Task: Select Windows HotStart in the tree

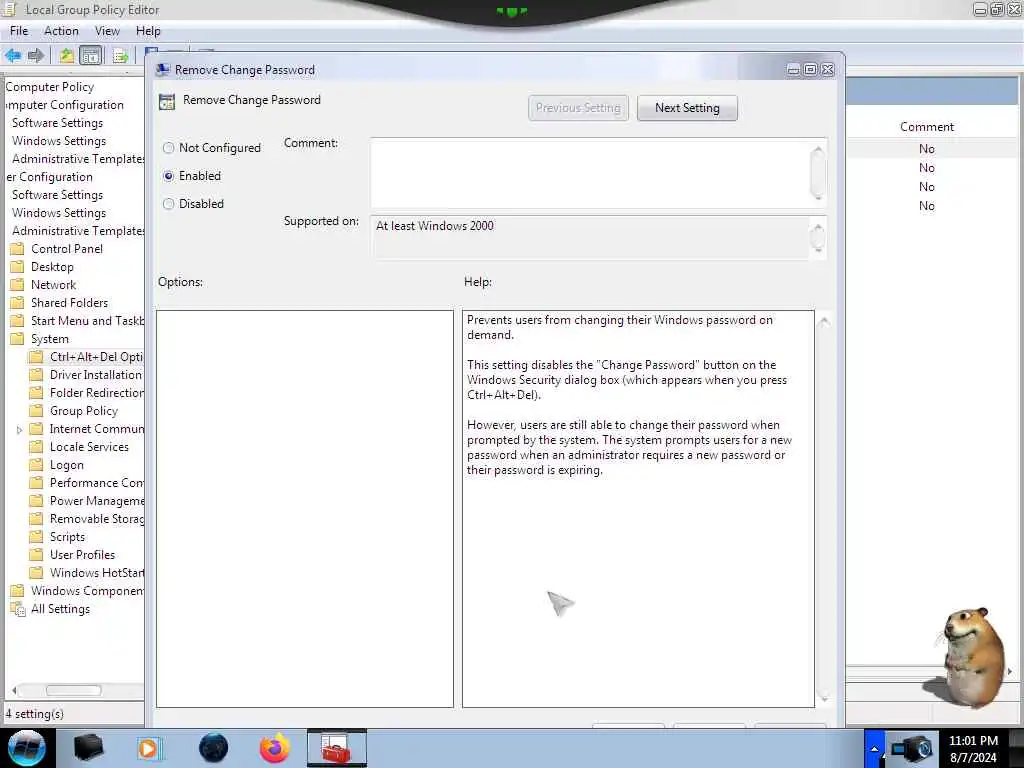Action: coord(97,573)
